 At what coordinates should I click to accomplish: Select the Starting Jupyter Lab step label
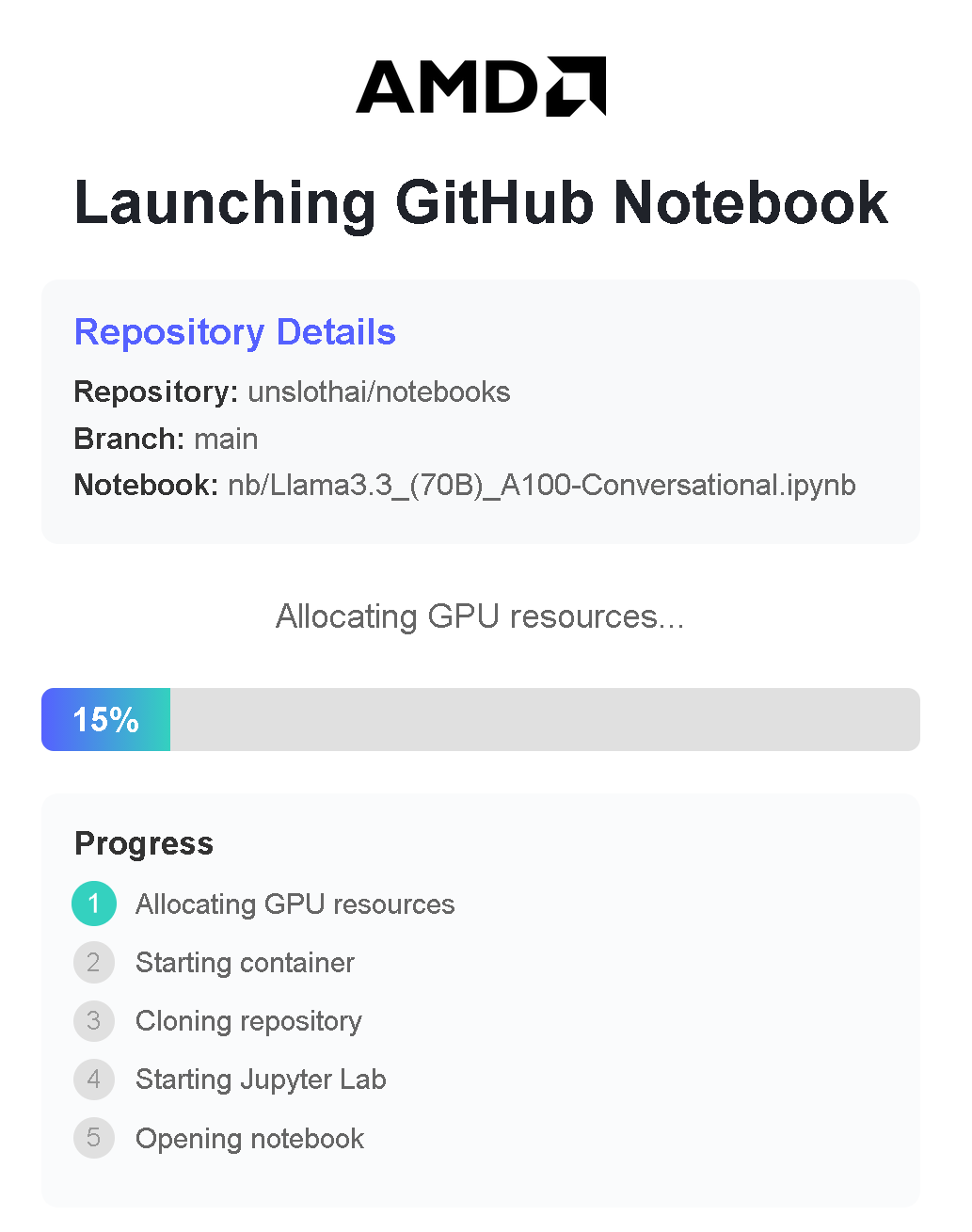(x=261, y=1080)
